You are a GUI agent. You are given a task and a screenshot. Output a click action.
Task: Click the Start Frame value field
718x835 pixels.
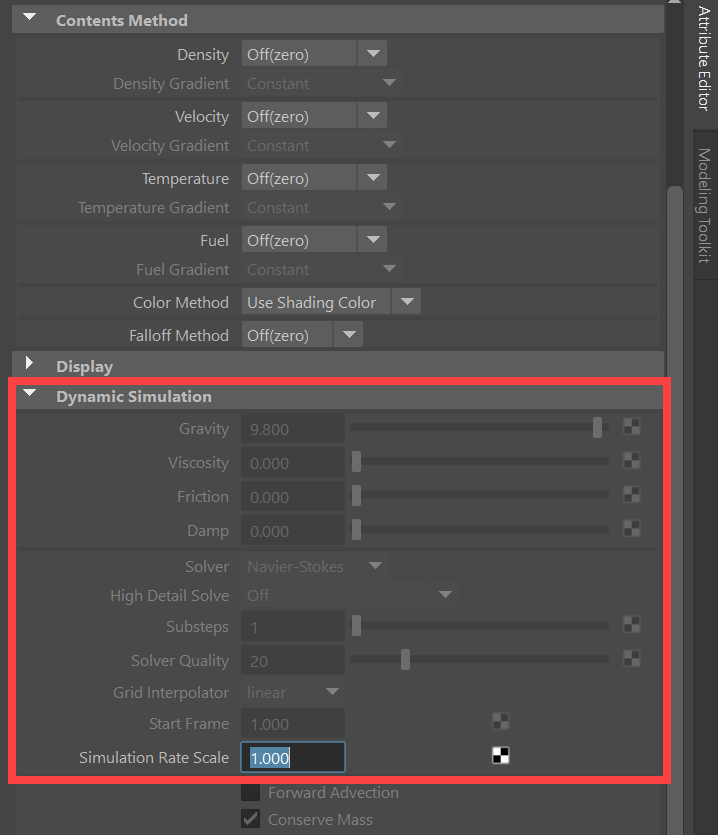(293, 724)
